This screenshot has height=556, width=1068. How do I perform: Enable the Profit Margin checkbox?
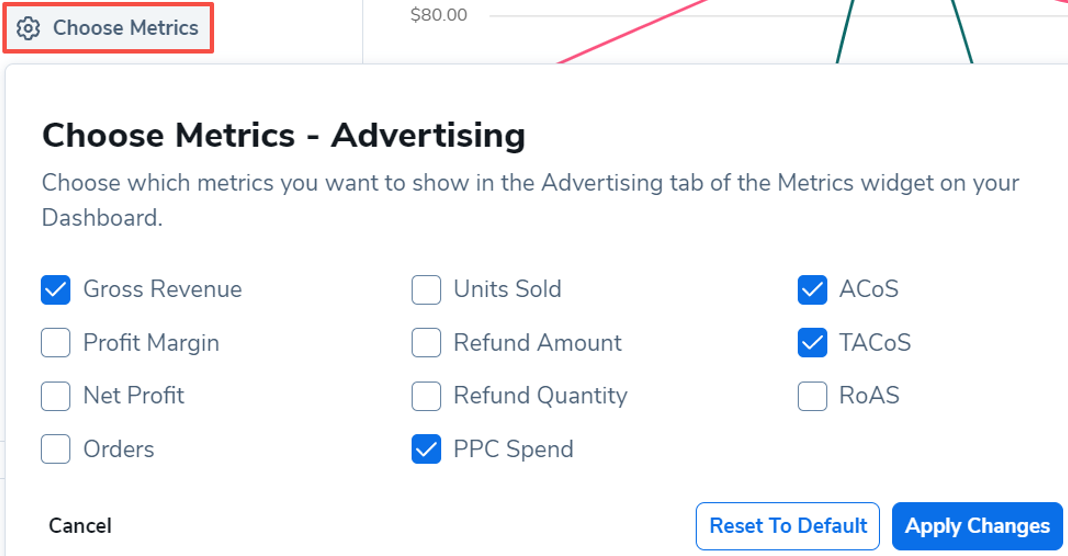pyautogui.click(x=56, y=343)
